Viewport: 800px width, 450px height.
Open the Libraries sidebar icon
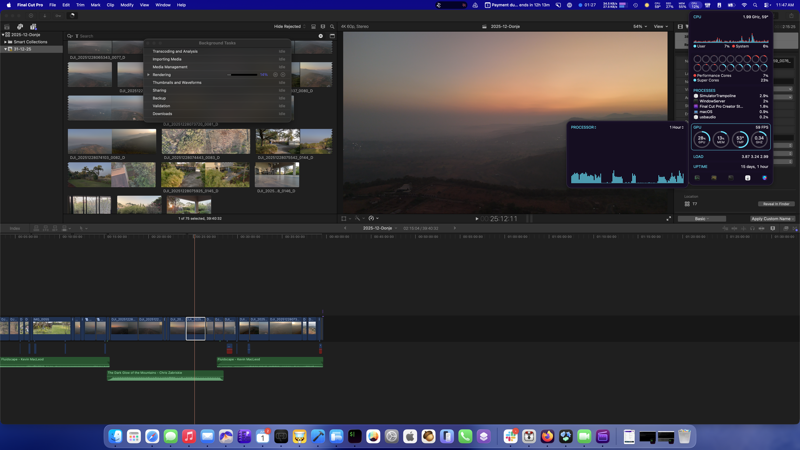click(7, 27)
